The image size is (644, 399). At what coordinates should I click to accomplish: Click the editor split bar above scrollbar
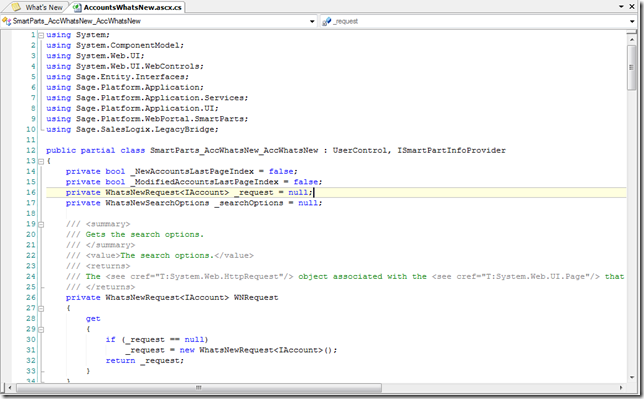[x=632, y=33]
